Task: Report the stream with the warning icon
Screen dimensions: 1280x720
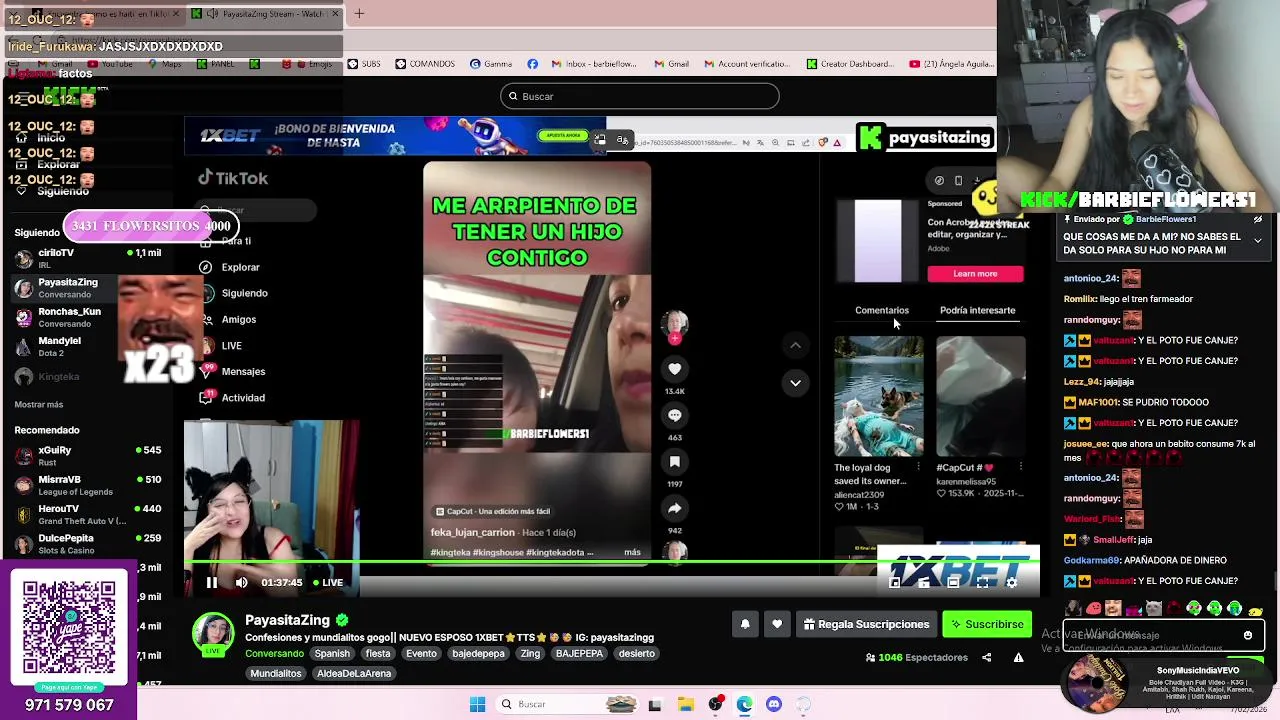Action: click(x=1018, y=657)
